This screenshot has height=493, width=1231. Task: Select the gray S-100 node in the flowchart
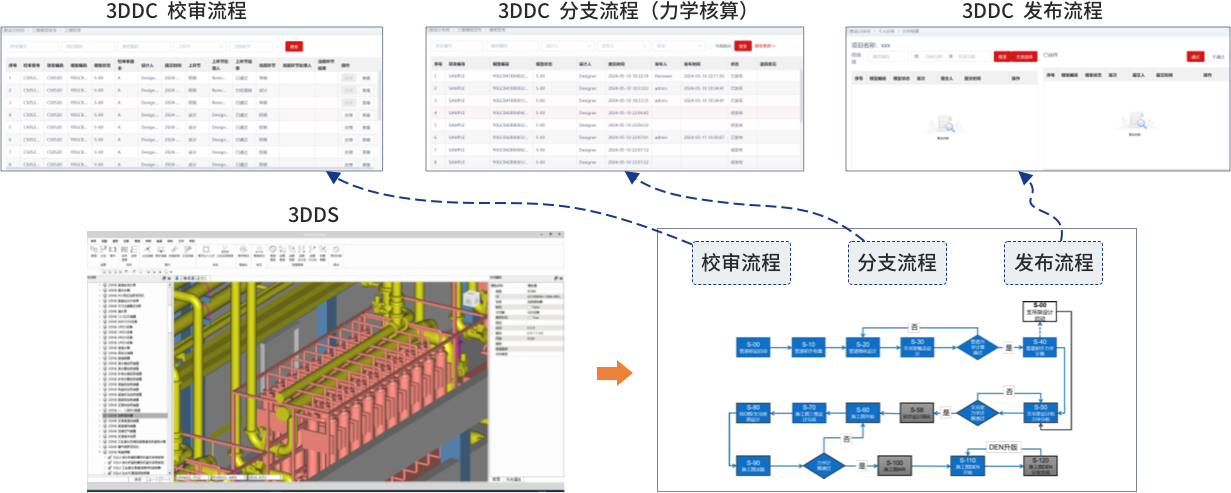(895, 465)
